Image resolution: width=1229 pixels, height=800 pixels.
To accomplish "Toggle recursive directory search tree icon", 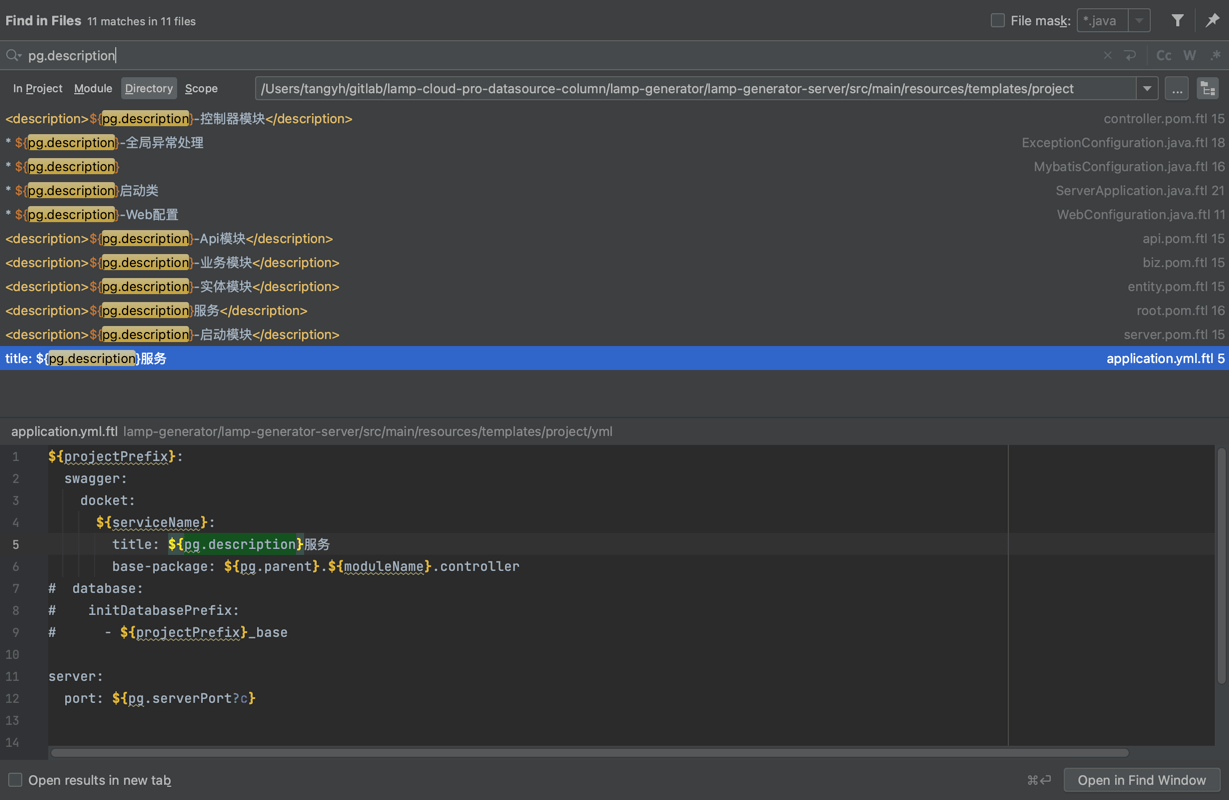I will point(1207,89).
